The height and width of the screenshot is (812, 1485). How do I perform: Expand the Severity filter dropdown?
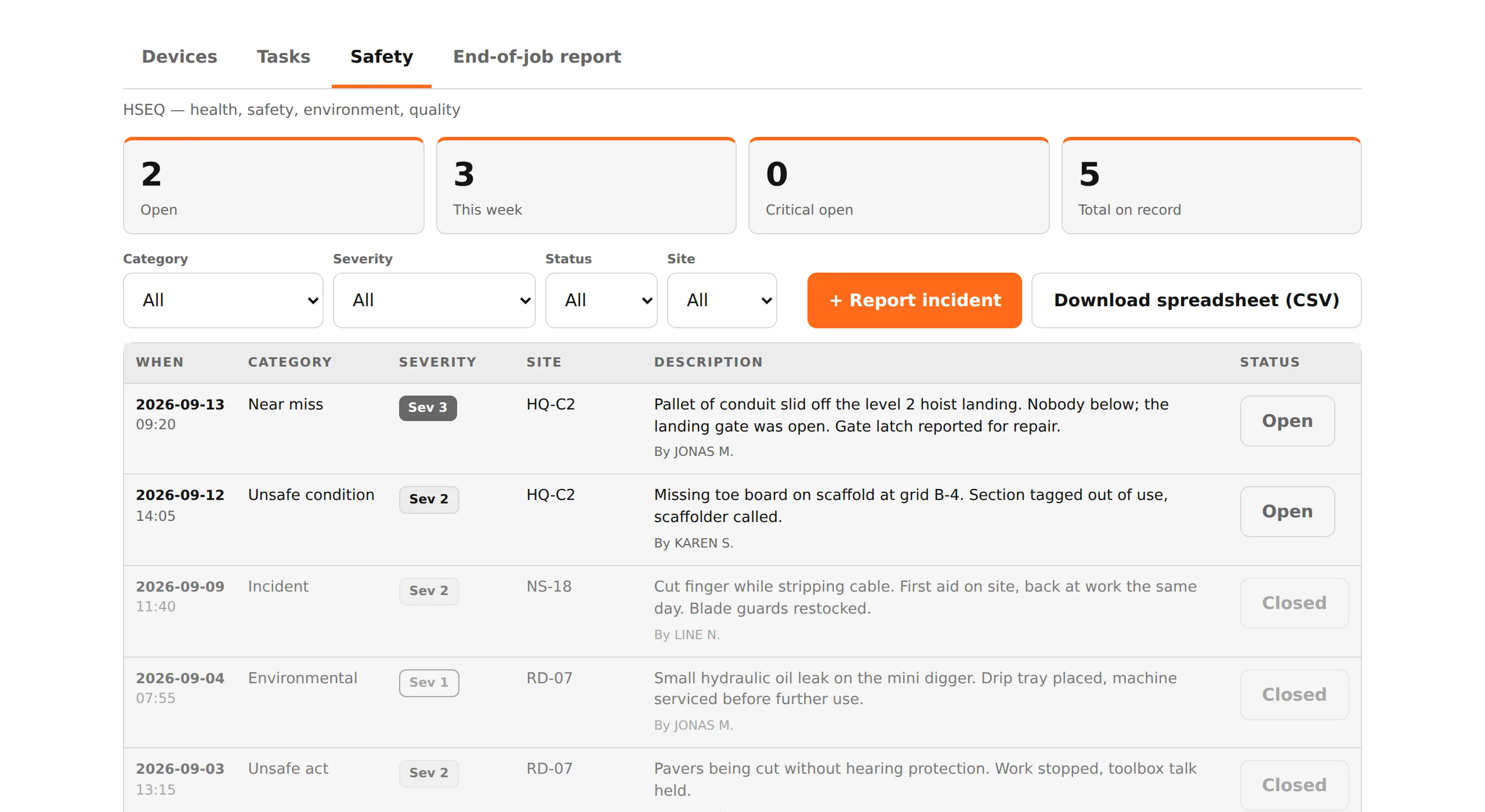[x=434, y=300]
